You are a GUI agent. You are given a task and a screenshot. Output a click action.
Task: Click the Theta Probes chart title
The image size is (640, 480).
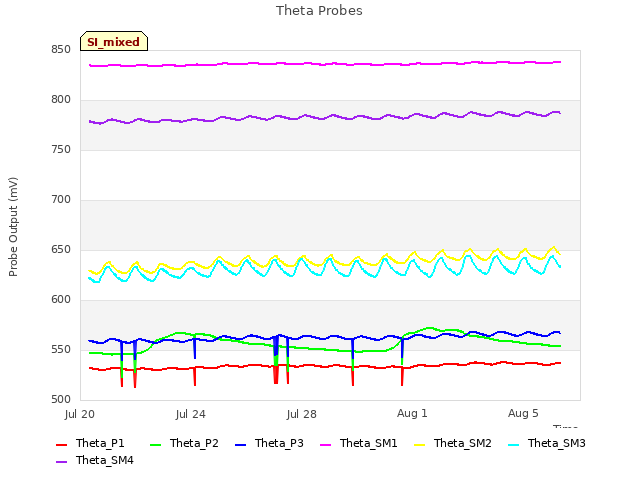(x=319, y=11)
